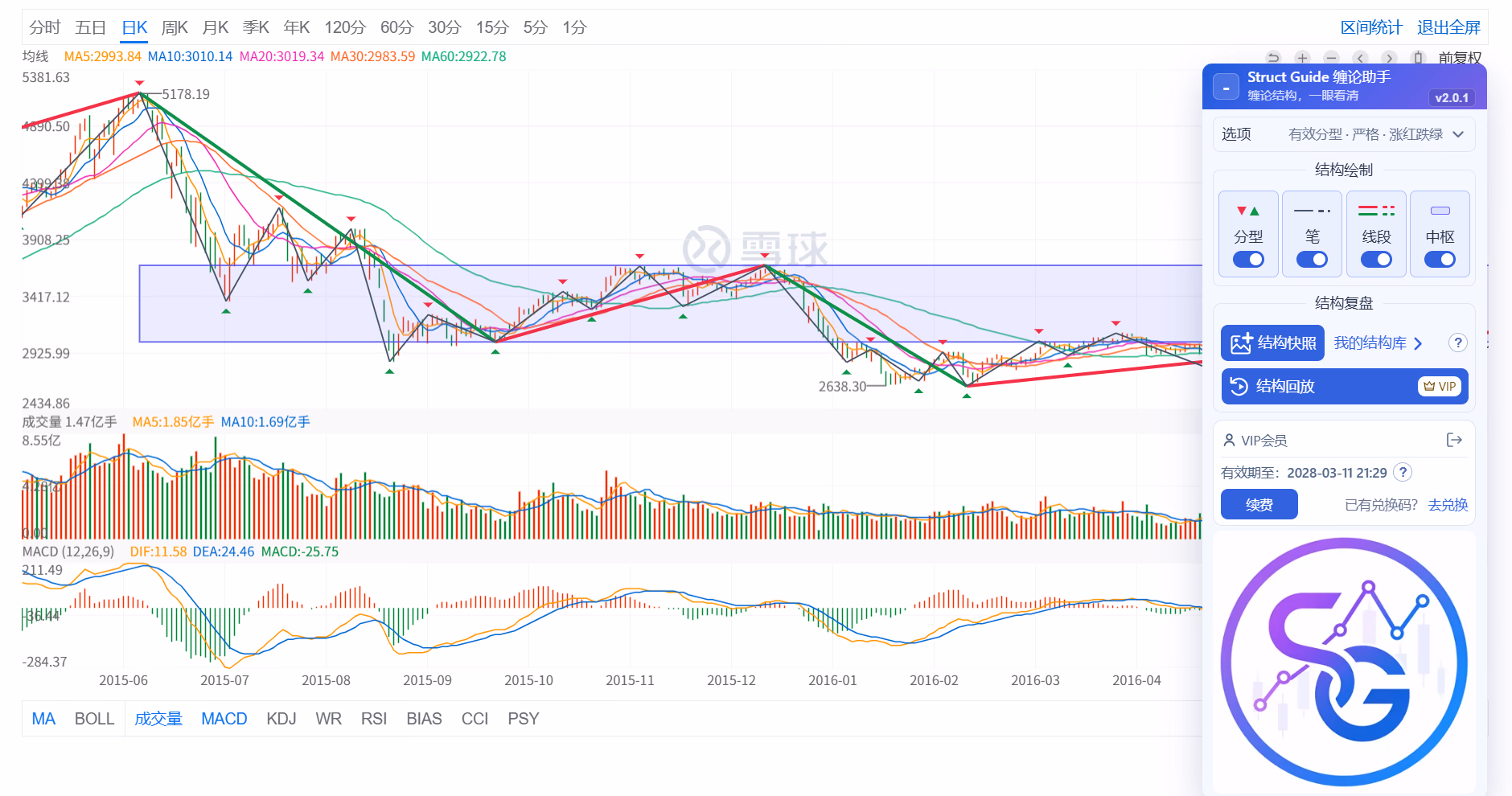Select the 60分 timeframe tab
1512x796 pixels.
pos(396,27)
